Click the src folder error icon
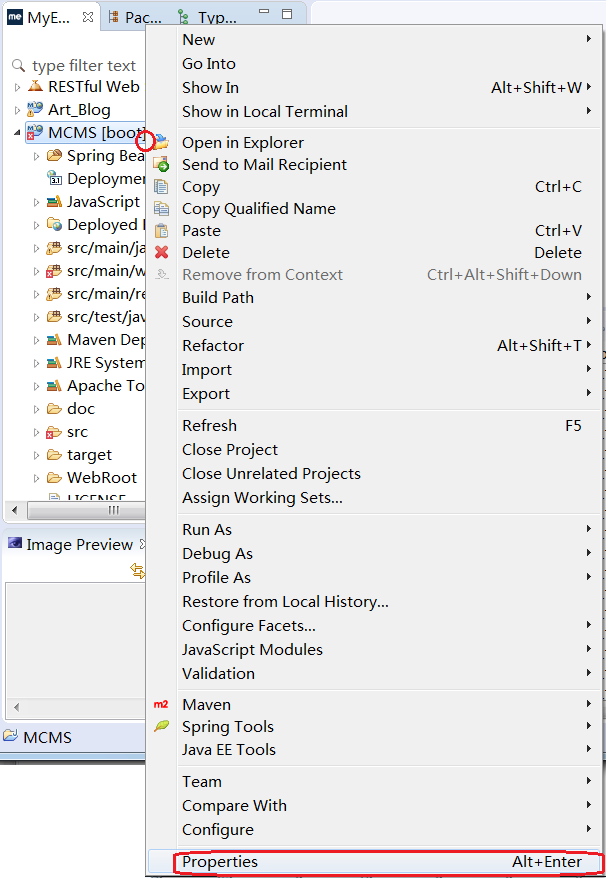The height and width of the screenshot is (878, 608). click(x=53, y=432)
